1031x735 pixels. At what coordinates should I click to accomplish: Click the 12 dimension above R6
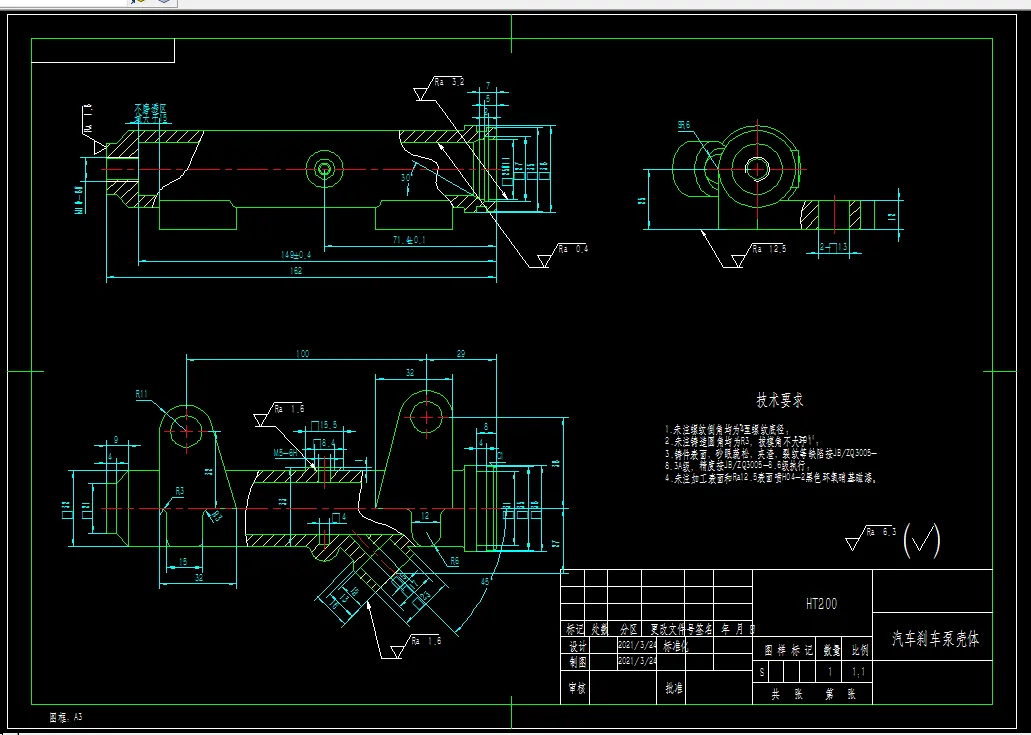click(x=425, y=517)
